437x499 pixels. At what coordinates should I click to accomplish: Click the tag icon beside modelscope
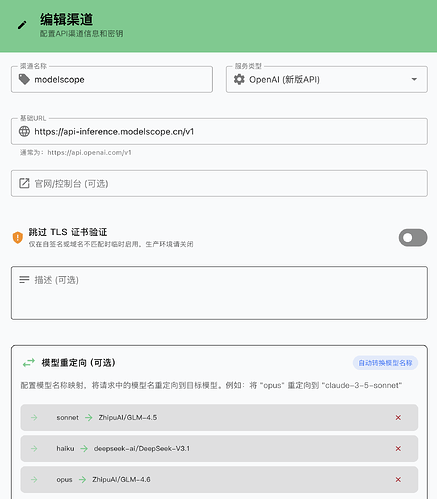click(24, 79)
